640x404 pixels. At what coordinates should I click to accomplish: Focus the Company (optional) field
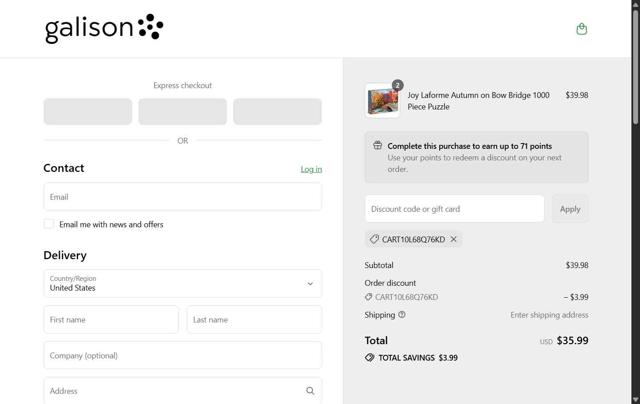point(183,355)
